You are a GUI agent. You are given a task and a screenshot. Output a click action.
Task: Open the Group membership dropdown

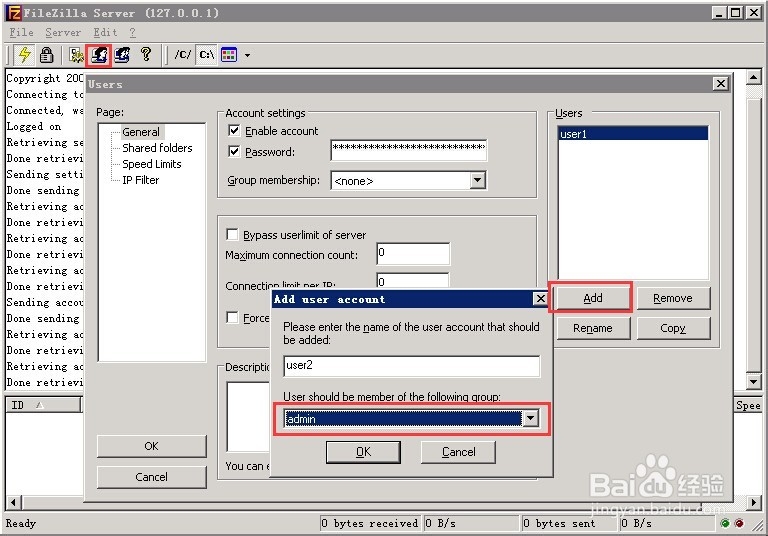point(478,180)
